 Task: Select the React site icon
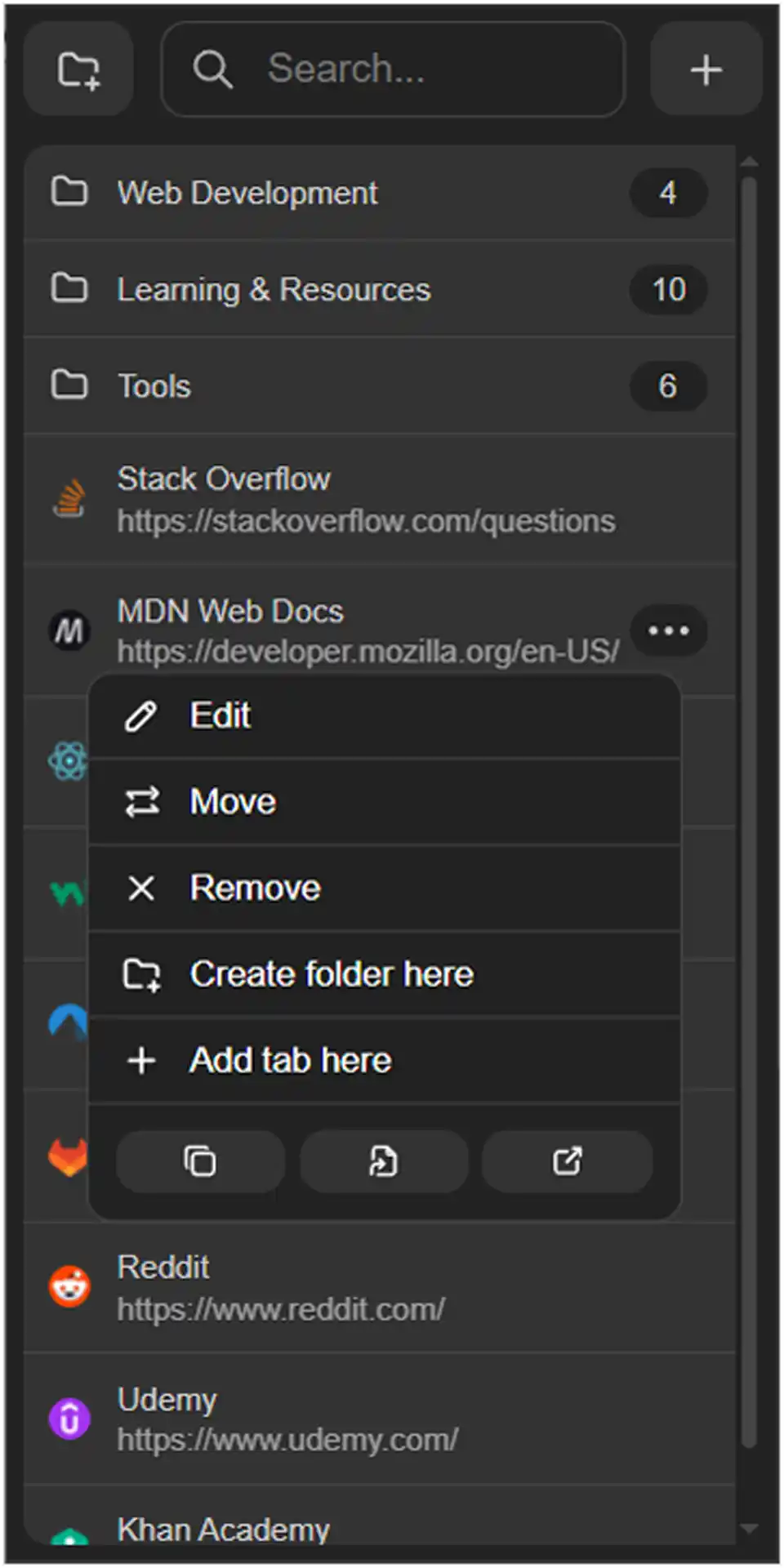point(69,761)
